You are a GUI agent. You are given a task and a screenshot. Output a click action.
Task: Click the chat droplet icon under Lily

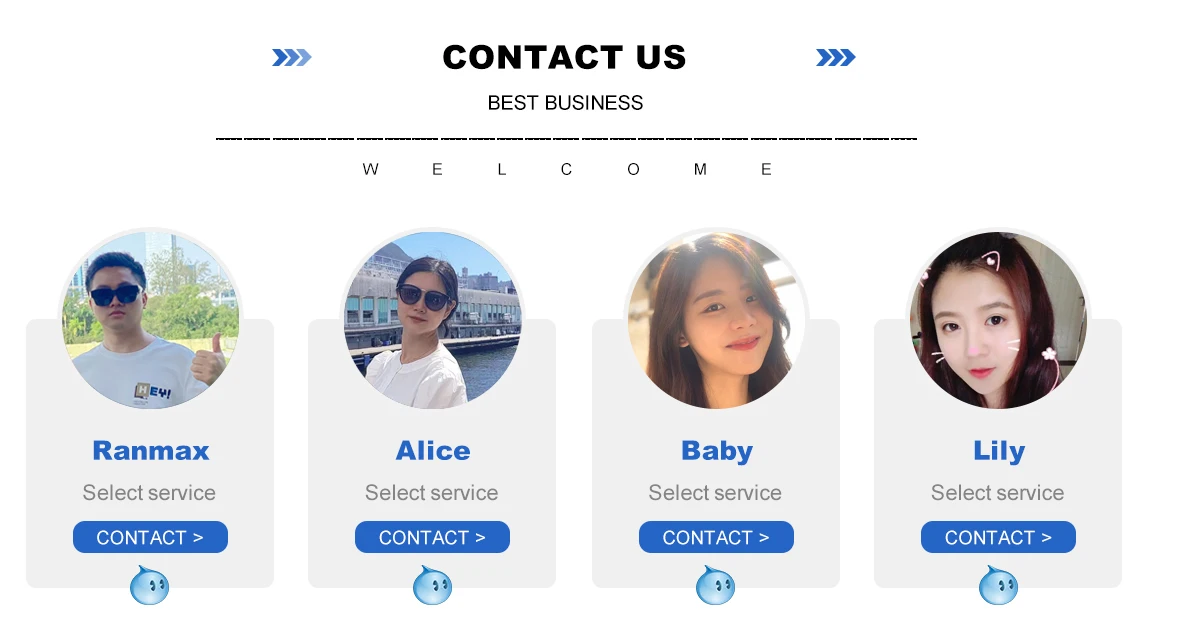click(x=999, y=585)
